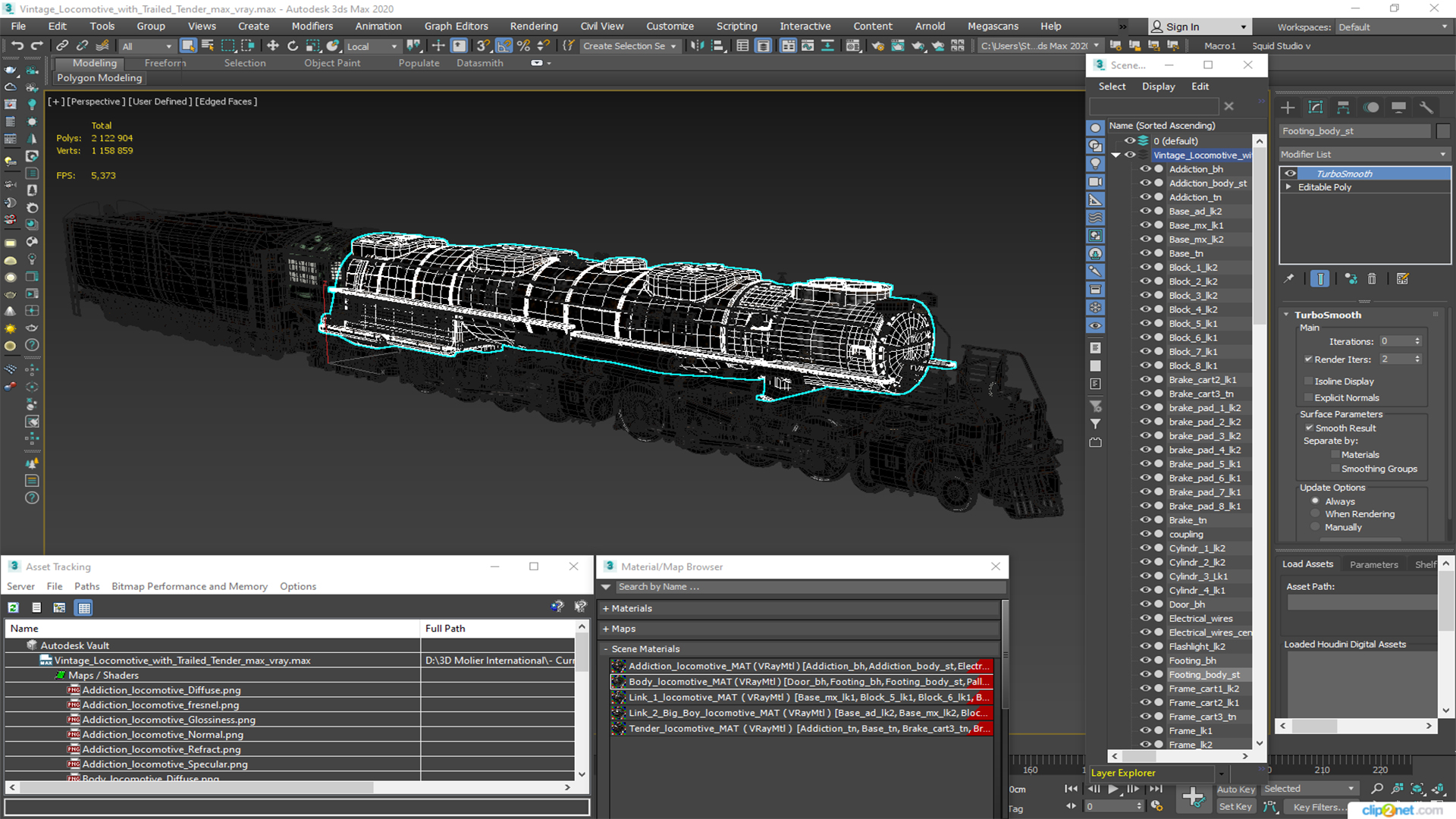Open Time Configuration clock icon
This screenshot has width=1456, height=819.
[1156, 806]
